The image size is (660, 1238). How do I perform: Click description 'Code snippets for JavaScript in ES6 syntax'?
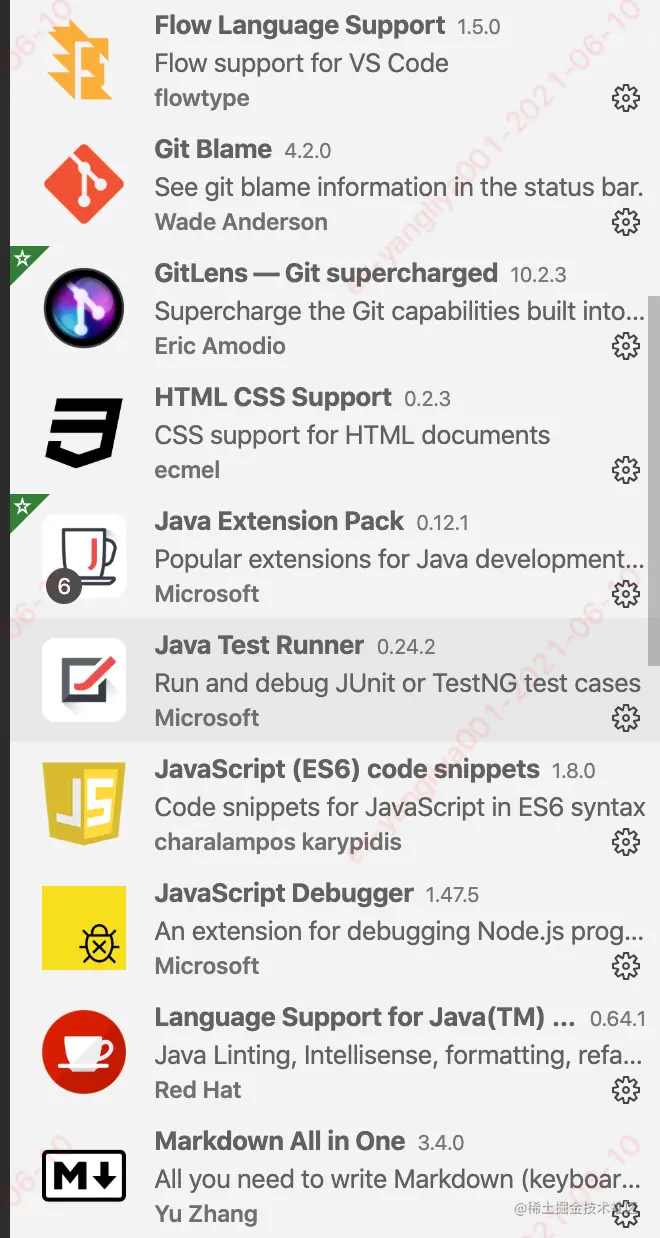point(400,807)
